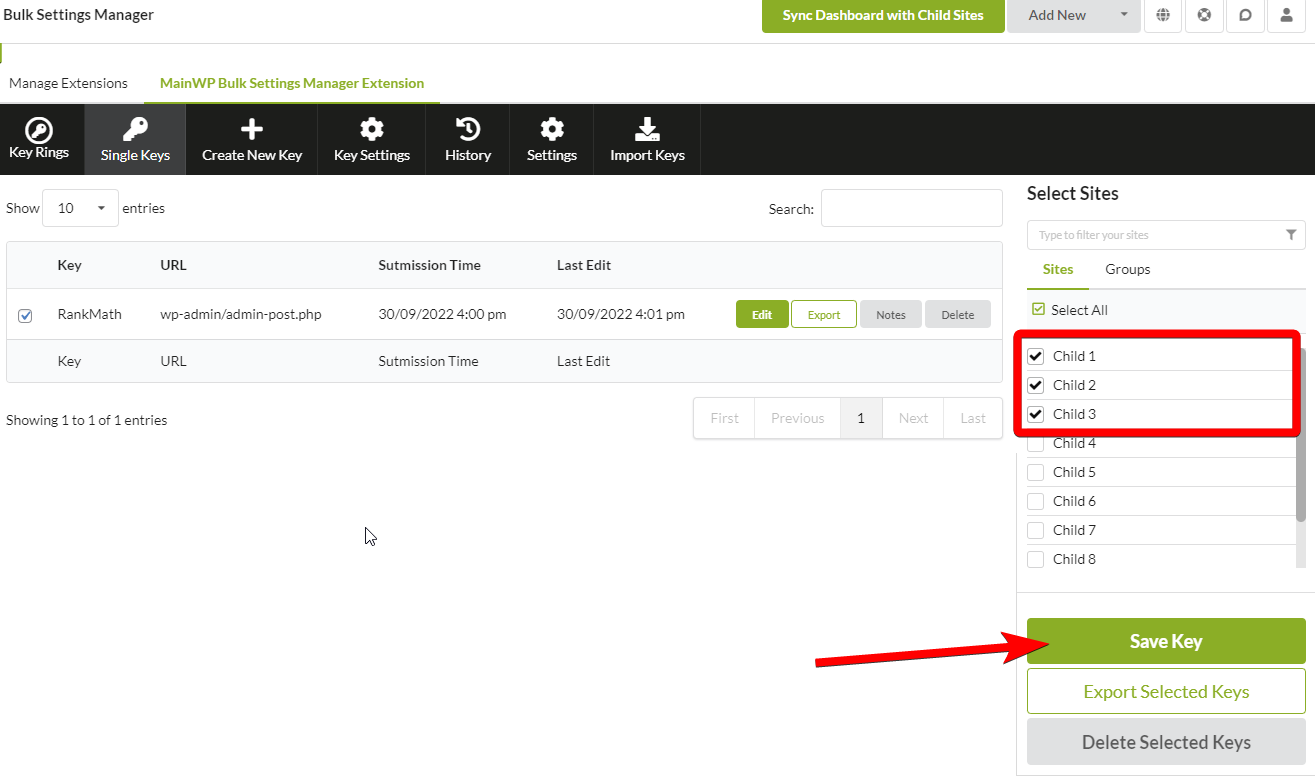Viewport: 1315px width, 783px height.
Task: Click the 30/09/2022 4:00 pm cell
Action: click(442, 314)
